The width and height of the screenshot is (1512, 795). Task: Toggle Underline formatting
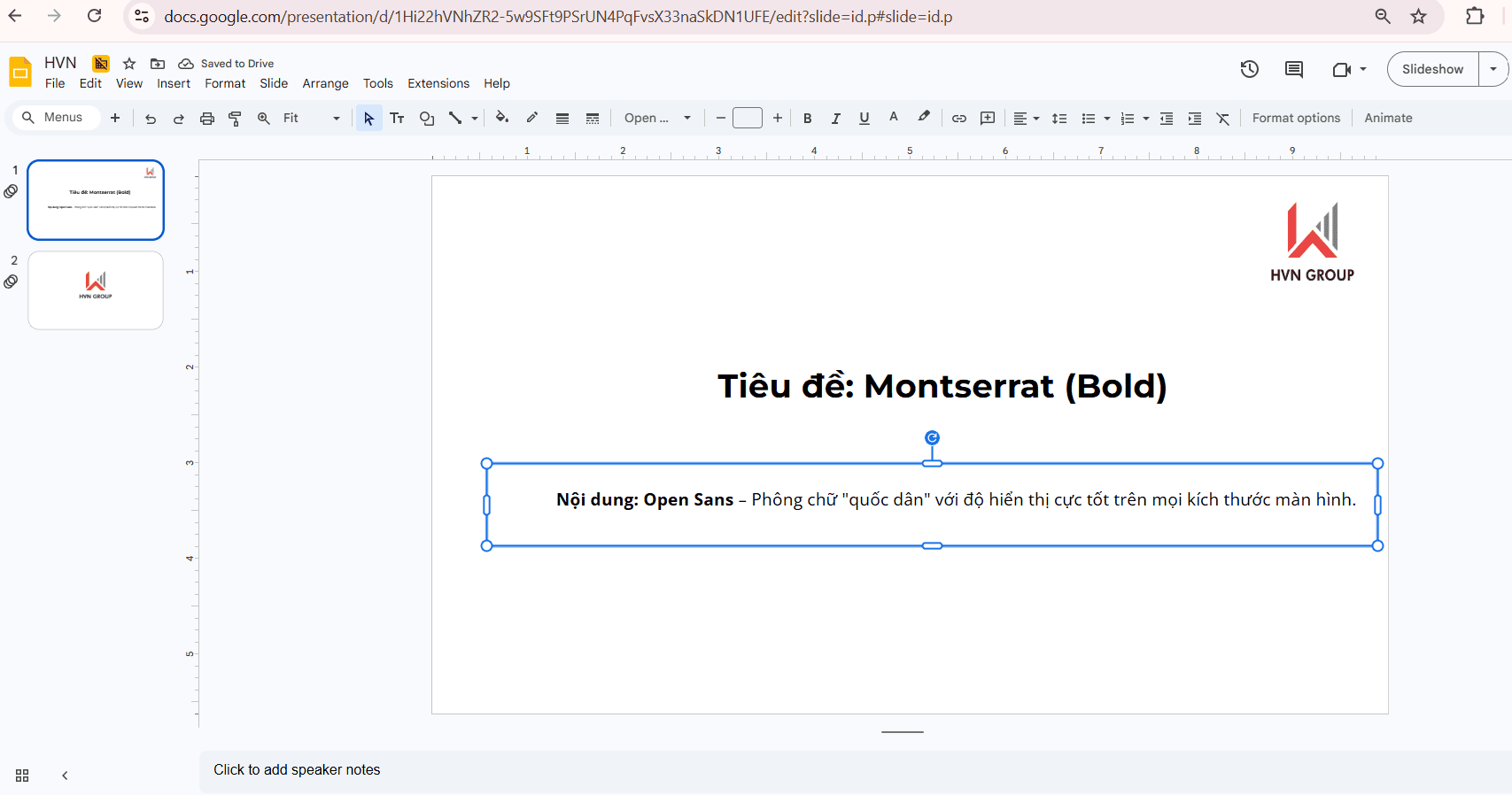(x=865, y=118)
